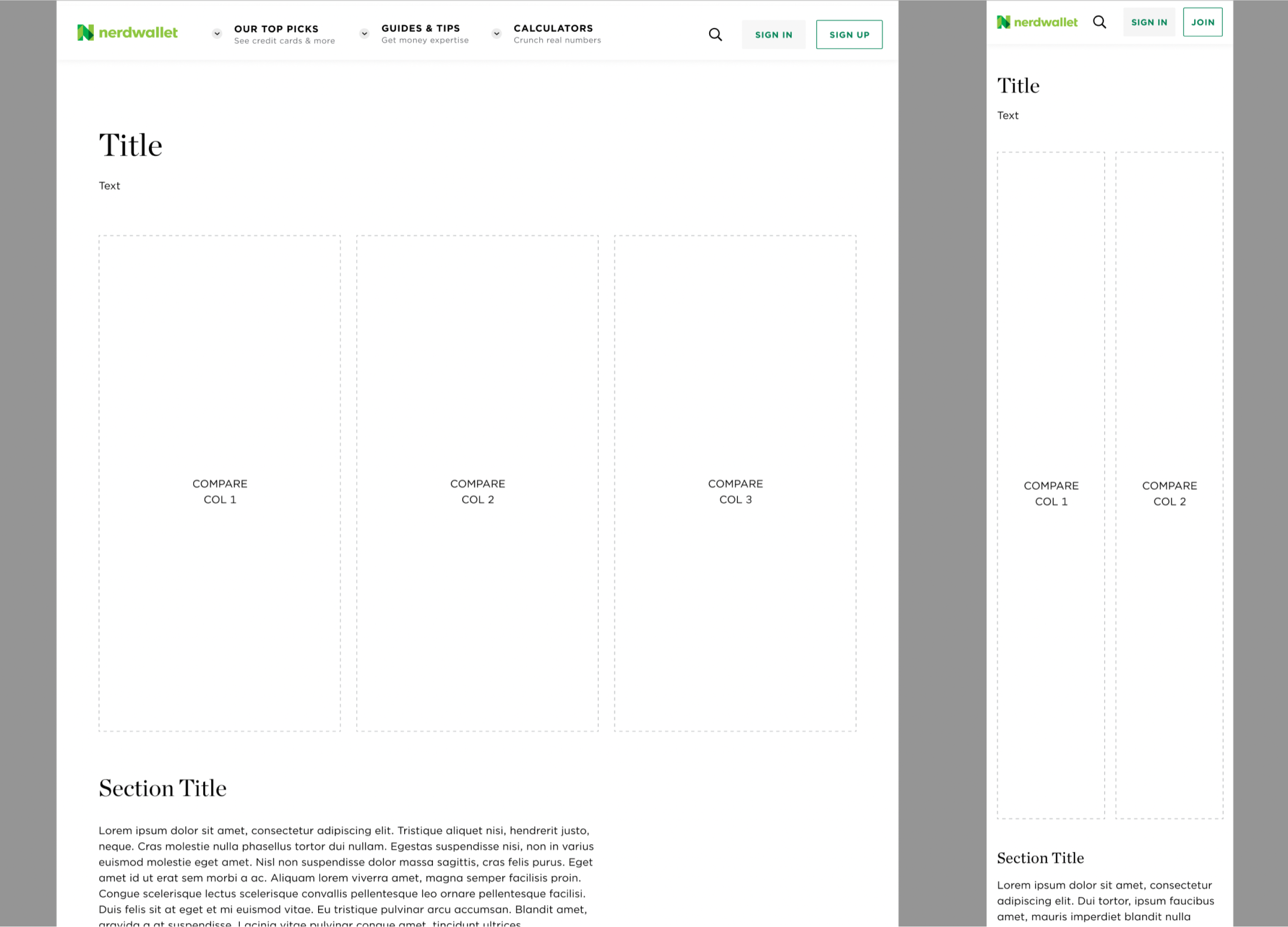The image size is (1288, 927).
Task: Open the Our Top Picks menu
Action: click(x=276, y=29)
